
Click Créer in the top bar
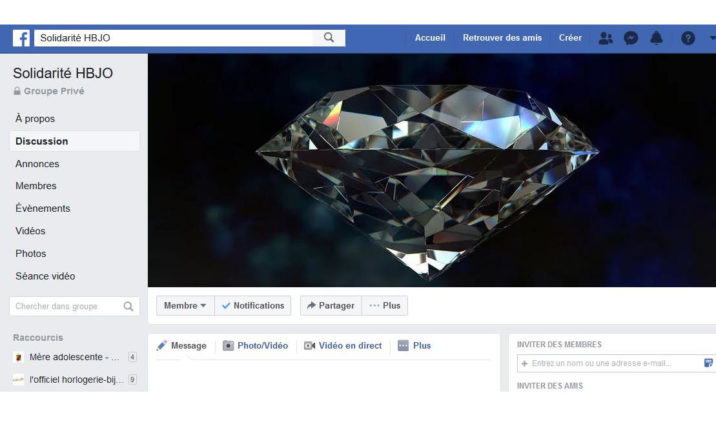pyautogui.click(x=570, y=38)
